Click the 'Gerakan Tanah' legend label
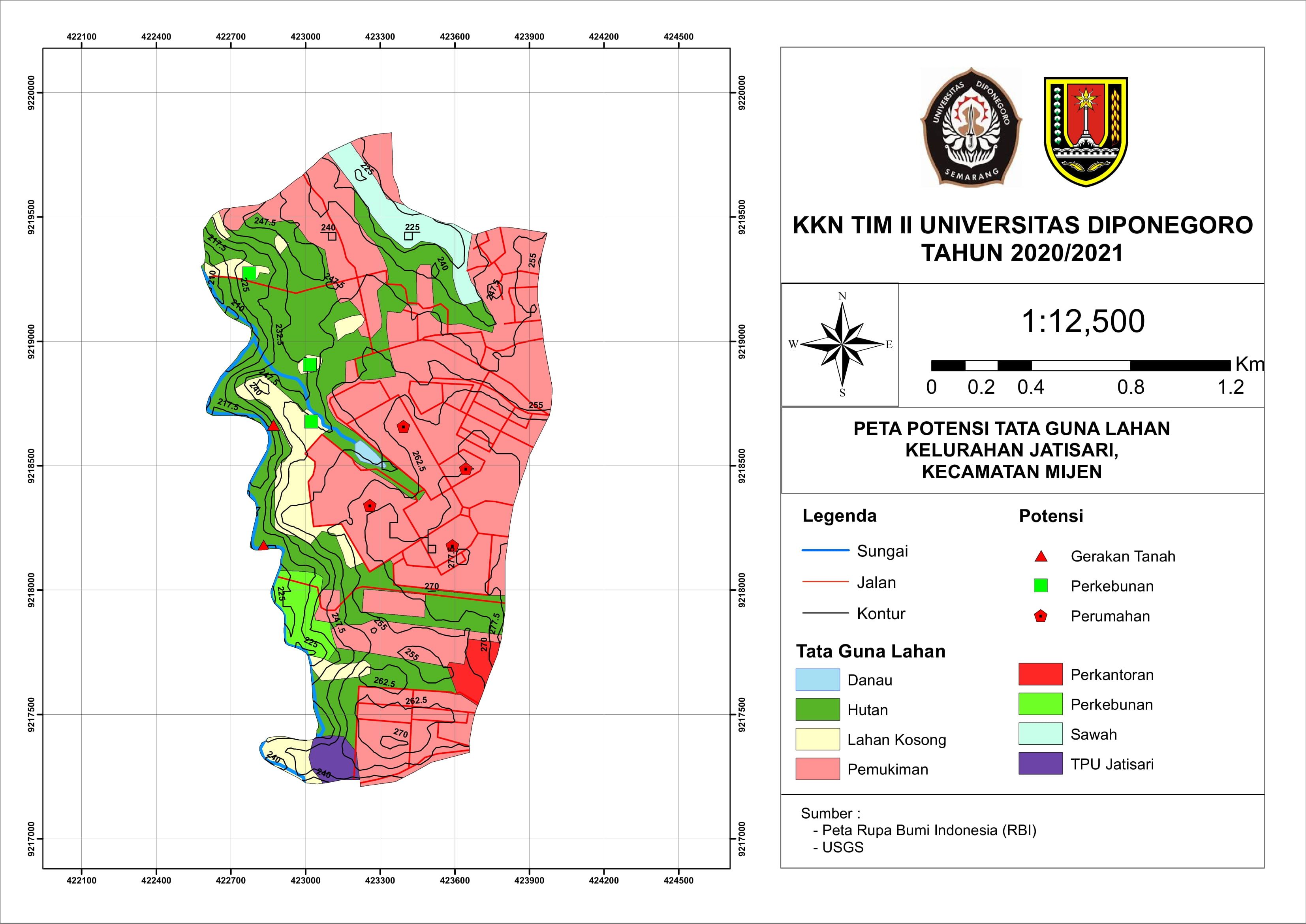1306x924 pixels. [1123, 556]
